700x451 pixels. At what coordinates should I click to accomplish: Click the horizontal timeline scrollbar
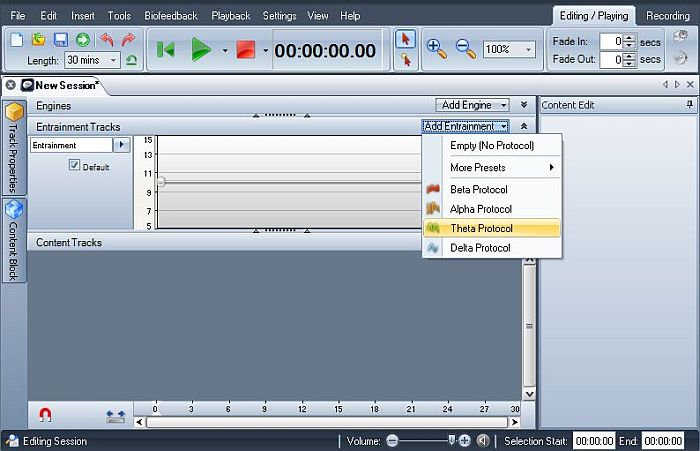point(327,422)
